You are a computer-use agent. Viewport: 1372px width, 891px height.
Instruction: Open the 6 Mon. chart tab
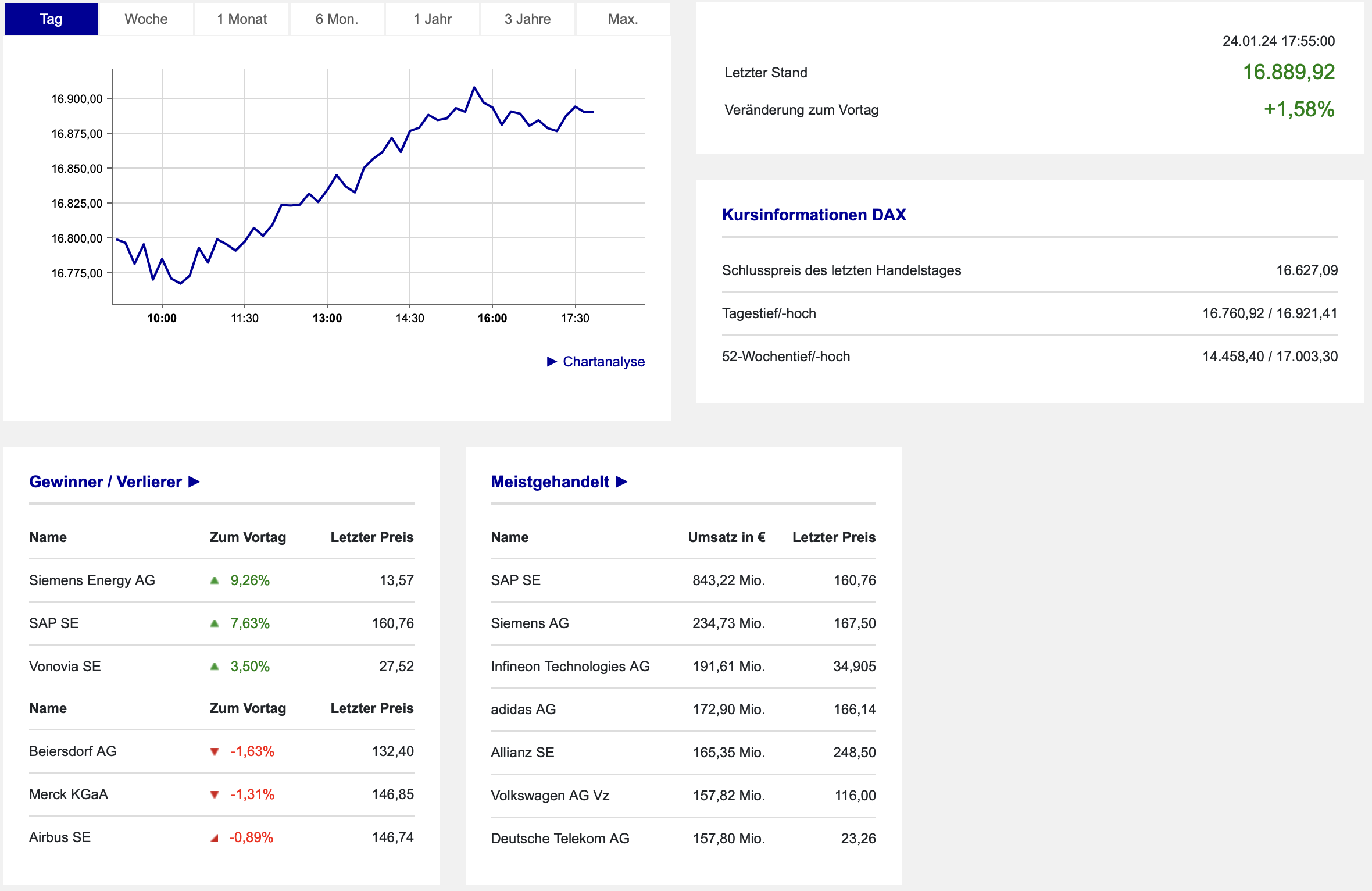click(337, 19)
